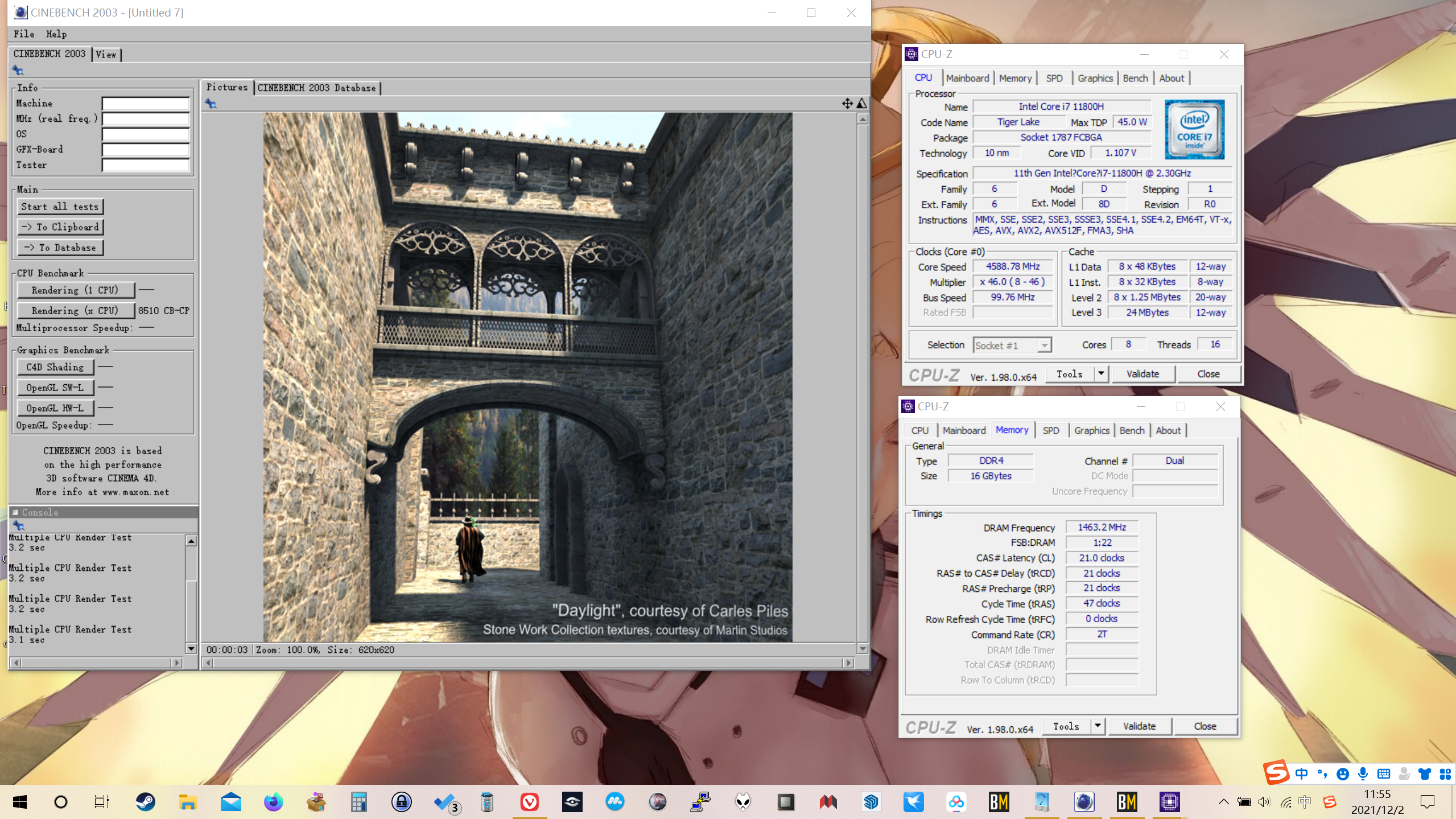
Task: Open Mainboard tab in upper CPU-Z window
Action: 967,78
